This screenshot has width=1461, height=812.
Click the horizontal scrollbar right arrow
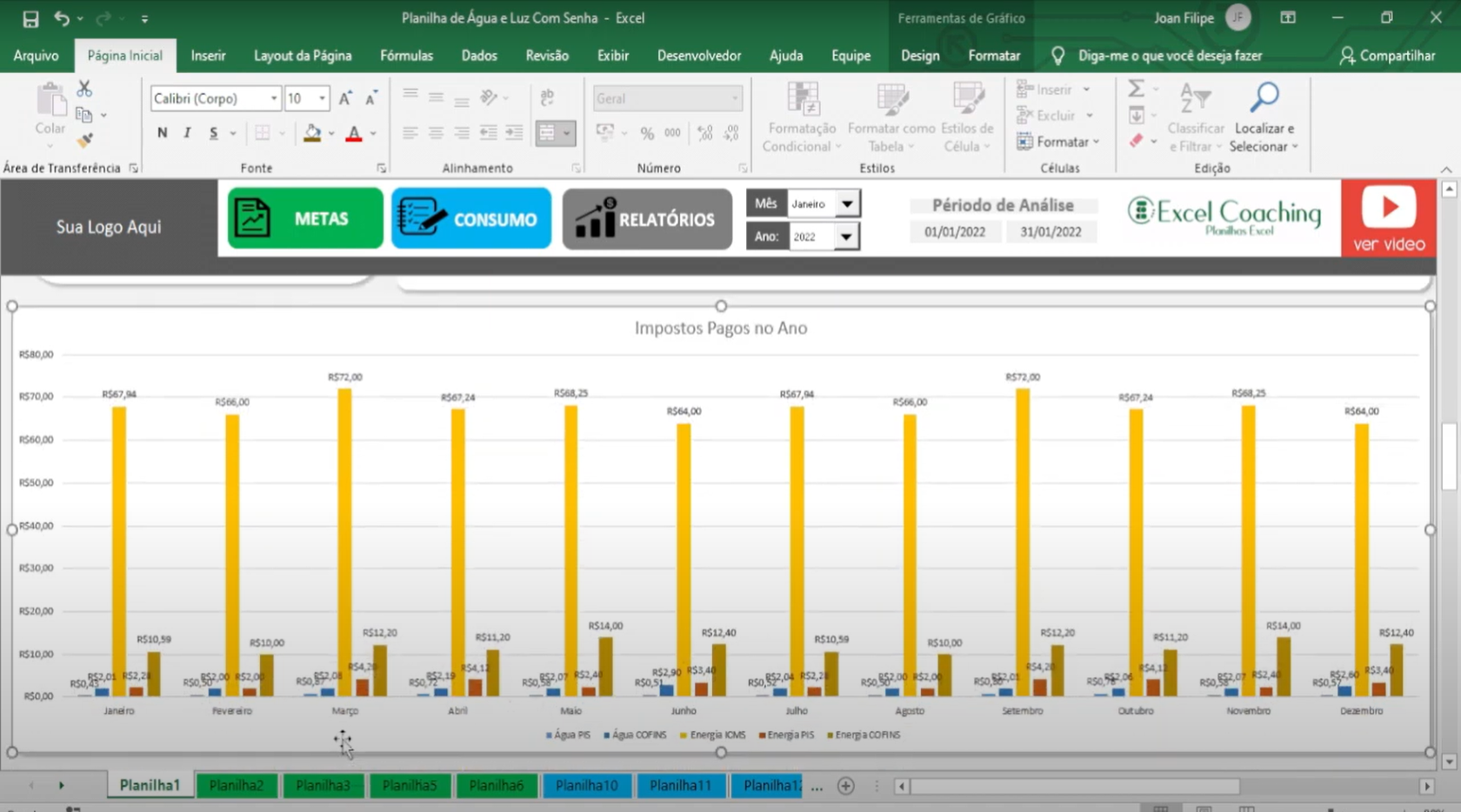pos(1426,786)
